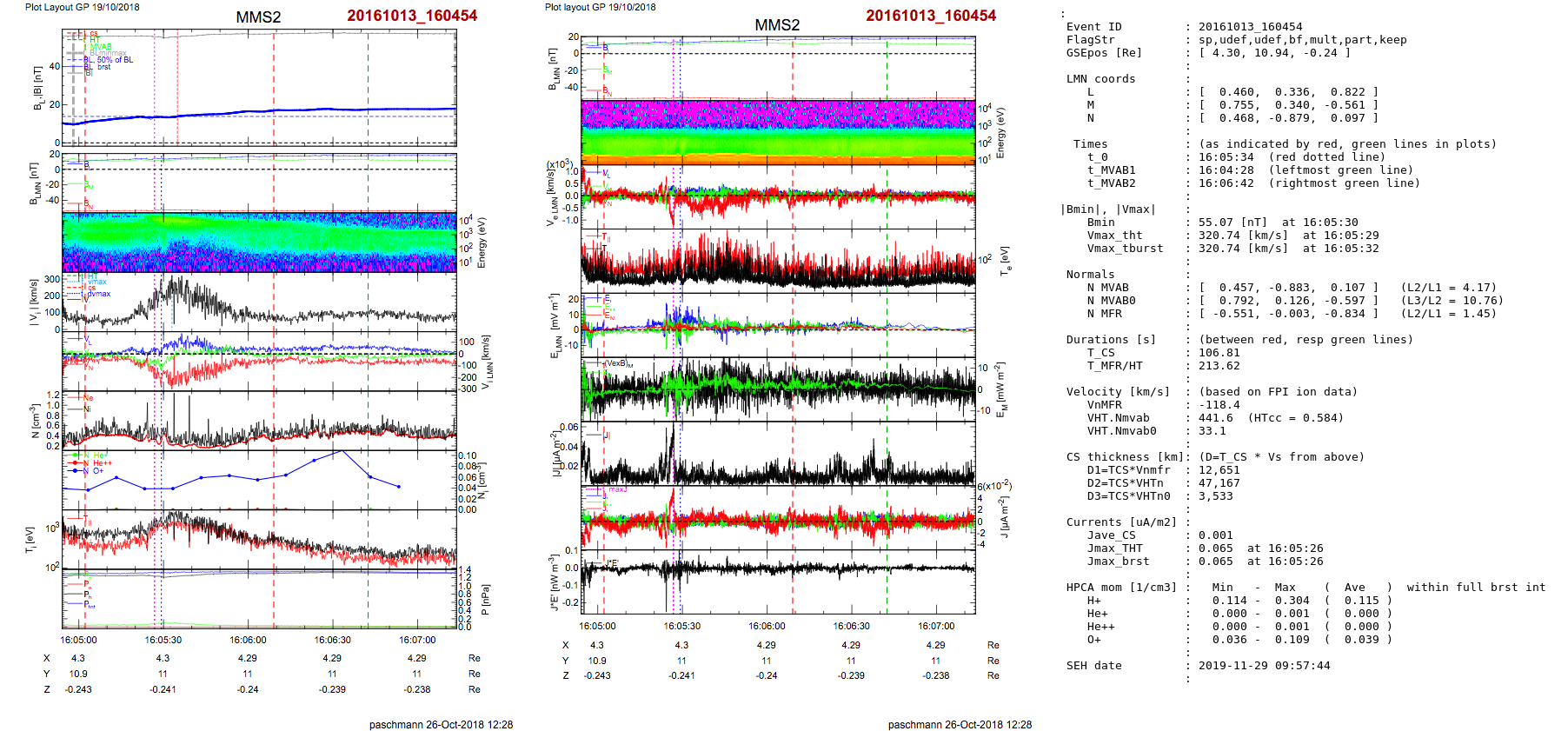Click the paschmann footer text under right plot
Screen dimensions: 1568x731
(x=960, y=724)
